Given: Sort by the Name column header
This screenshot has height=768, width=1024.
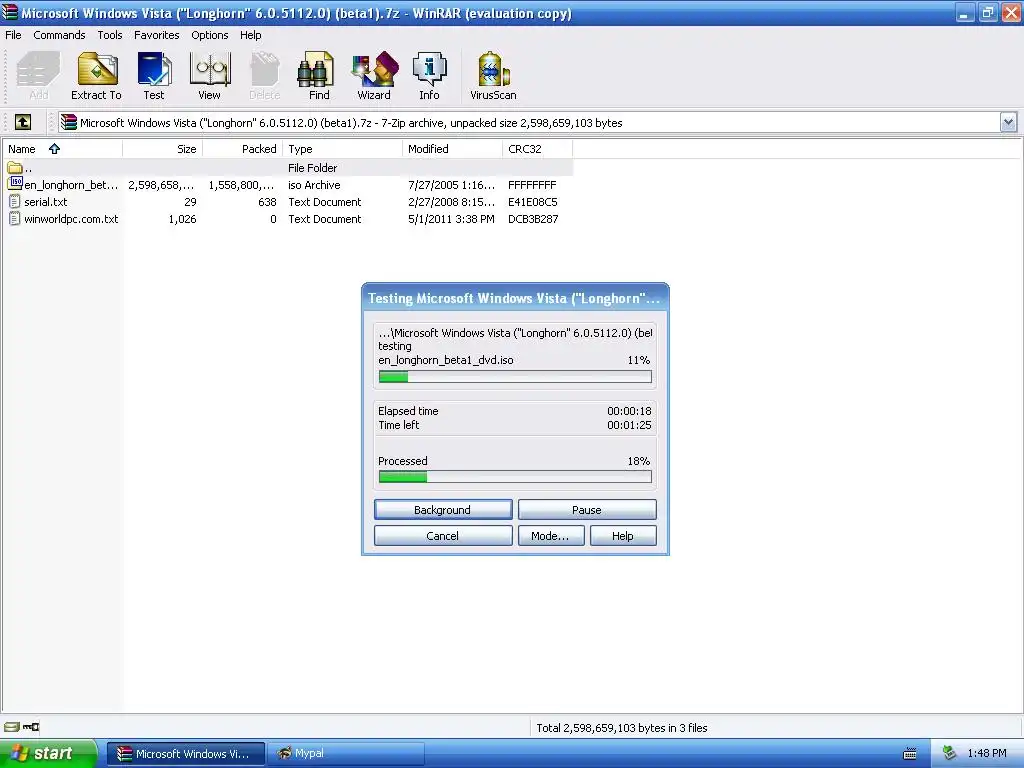Looking at the screenshot, I should click(x=62, y=149).
